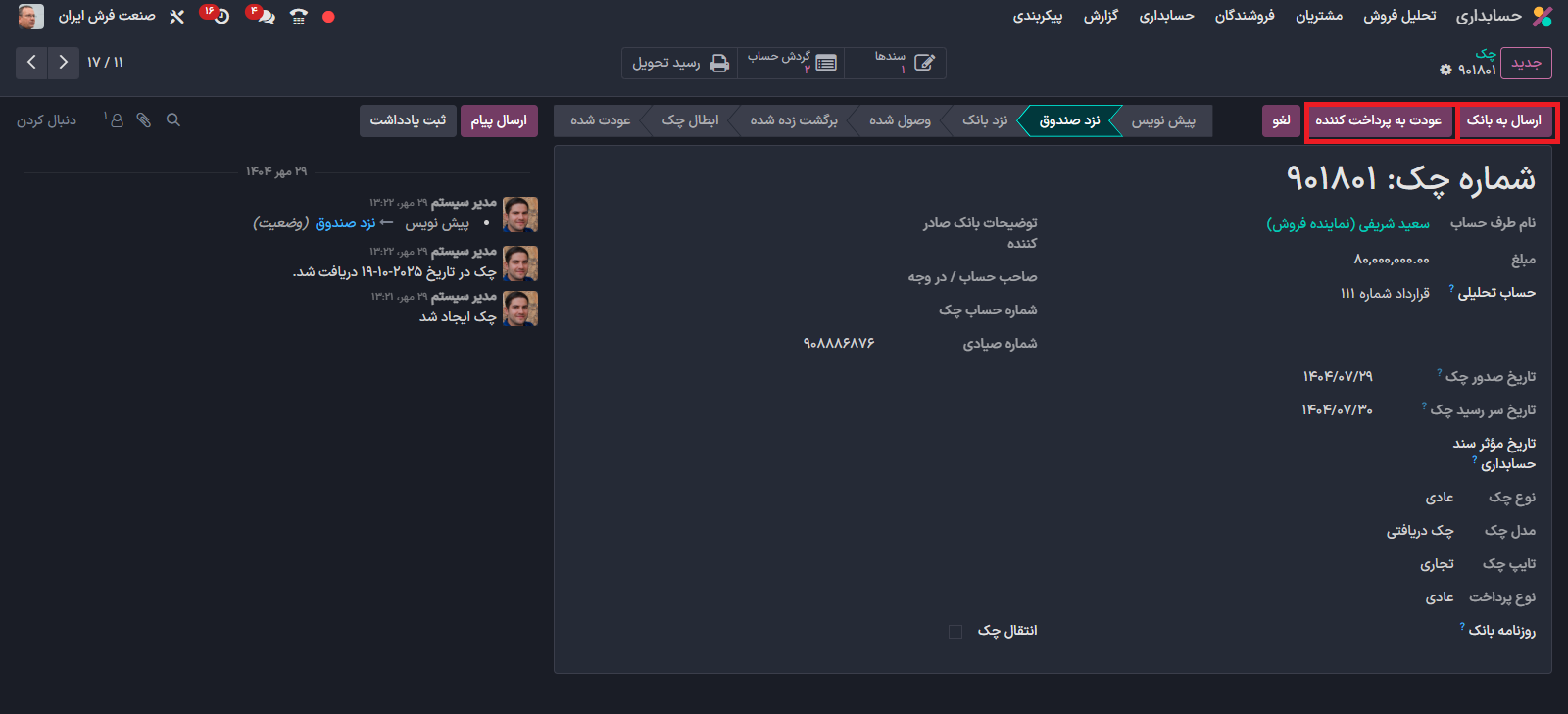
Task: Open the پیکربندی menu
Action: (x=1037, y=16)
